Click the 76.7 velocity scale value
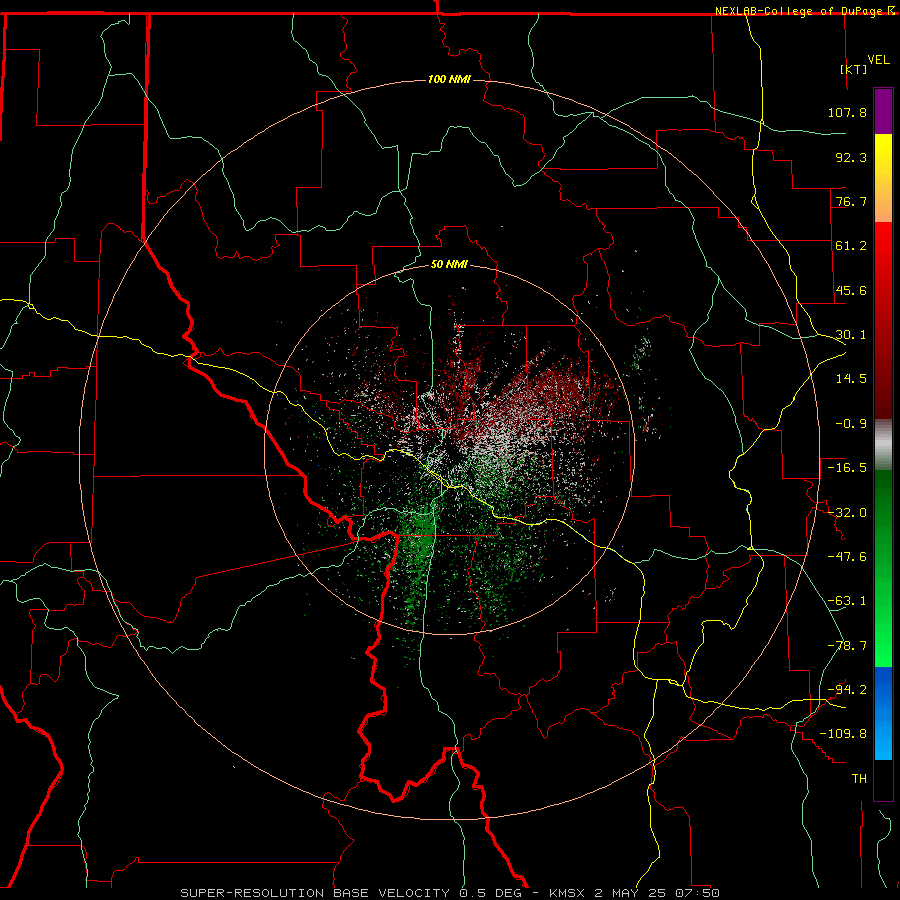 851,201
